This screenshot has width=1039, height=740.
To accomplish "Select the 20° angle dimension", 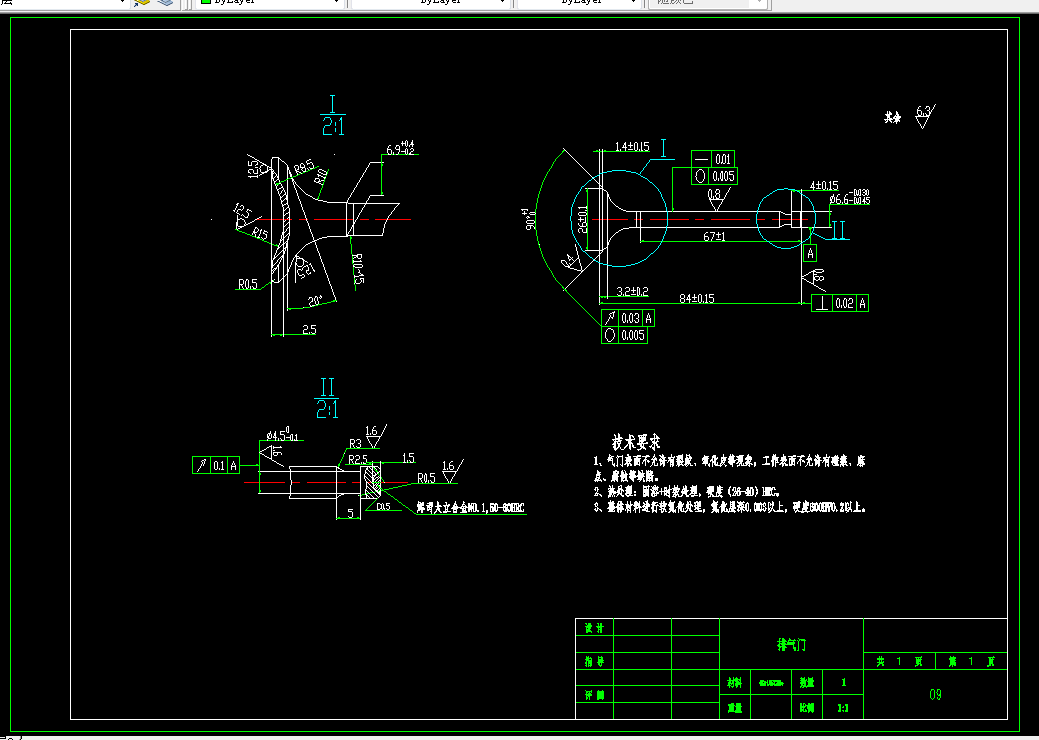I will point(315,300).
